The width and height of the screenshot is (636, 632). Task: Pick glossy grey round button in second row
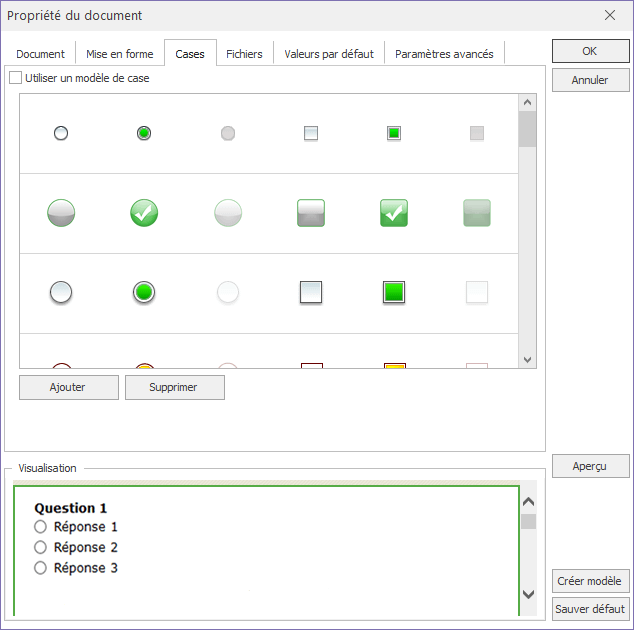(61, 213)
